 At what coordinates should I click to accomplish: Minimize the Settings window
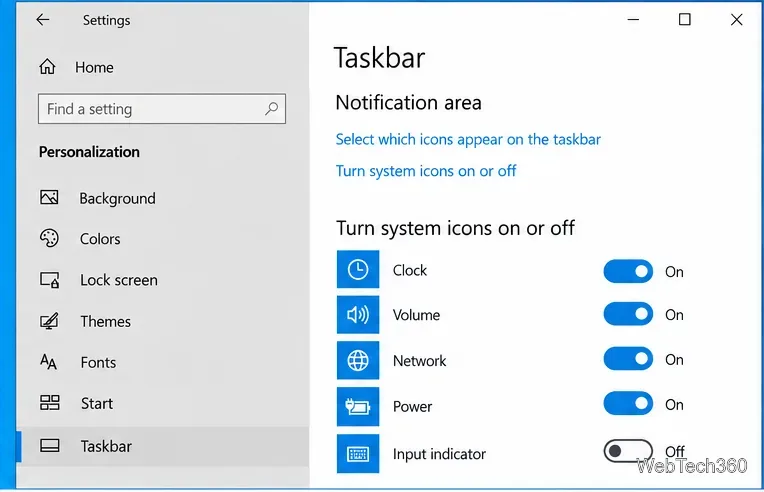pyautogui.click(x=633, y=19)
